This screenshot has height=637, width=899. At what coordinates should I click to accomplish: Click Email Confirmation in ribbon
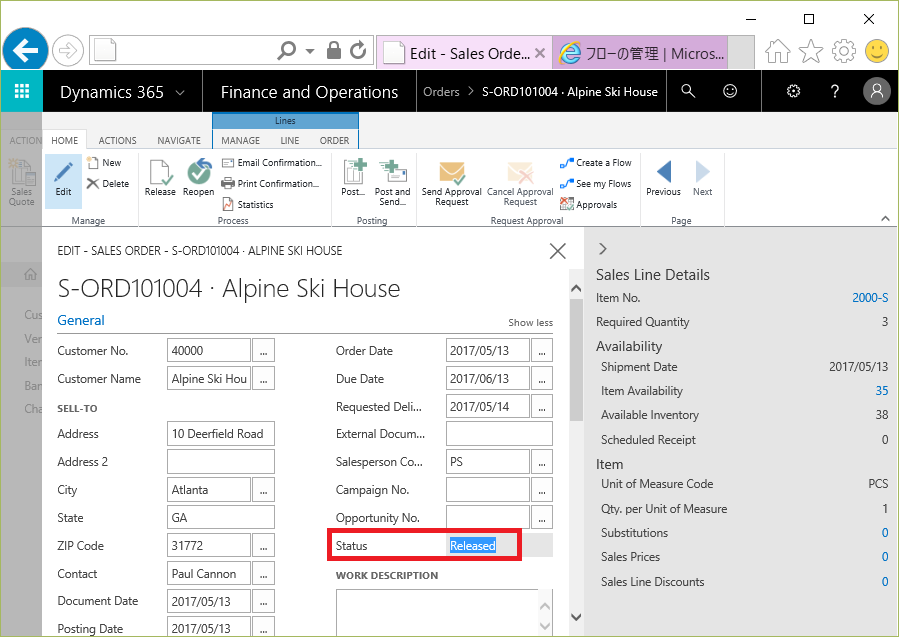[272, 163]
